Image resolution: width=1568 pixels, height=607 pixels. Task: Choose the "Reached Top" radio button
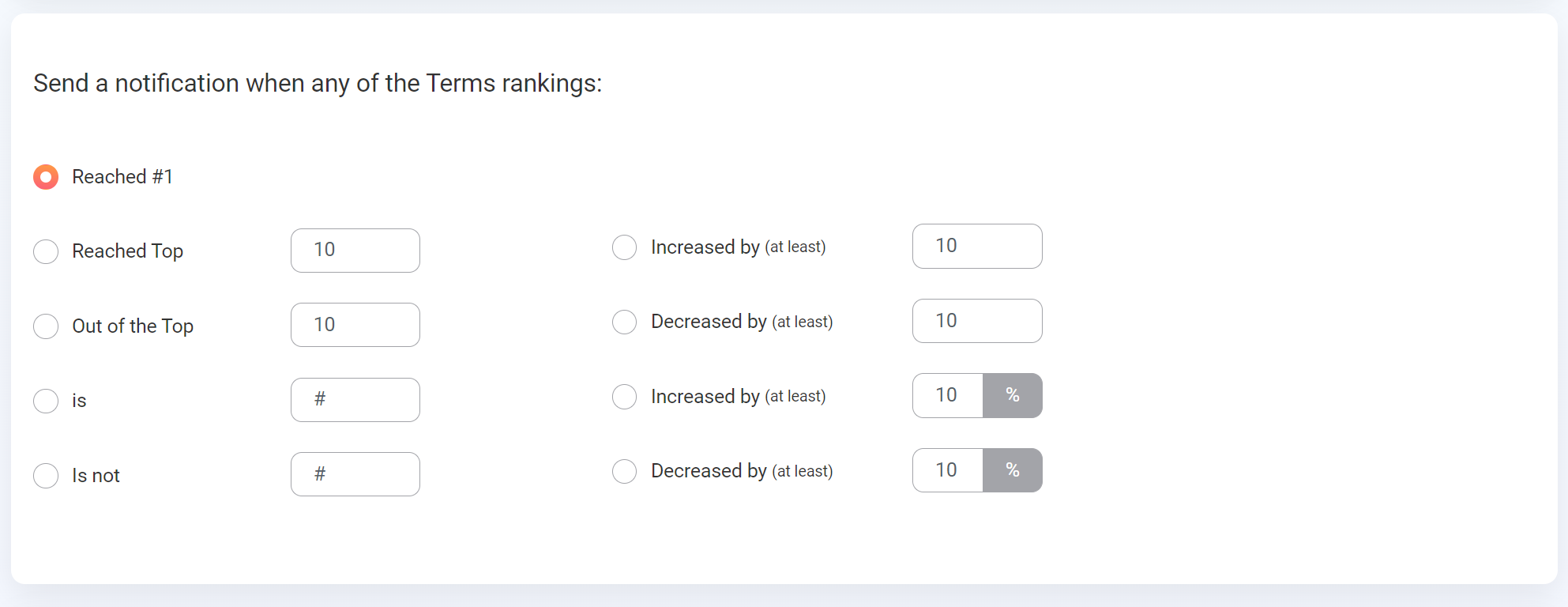coord(46,251)
